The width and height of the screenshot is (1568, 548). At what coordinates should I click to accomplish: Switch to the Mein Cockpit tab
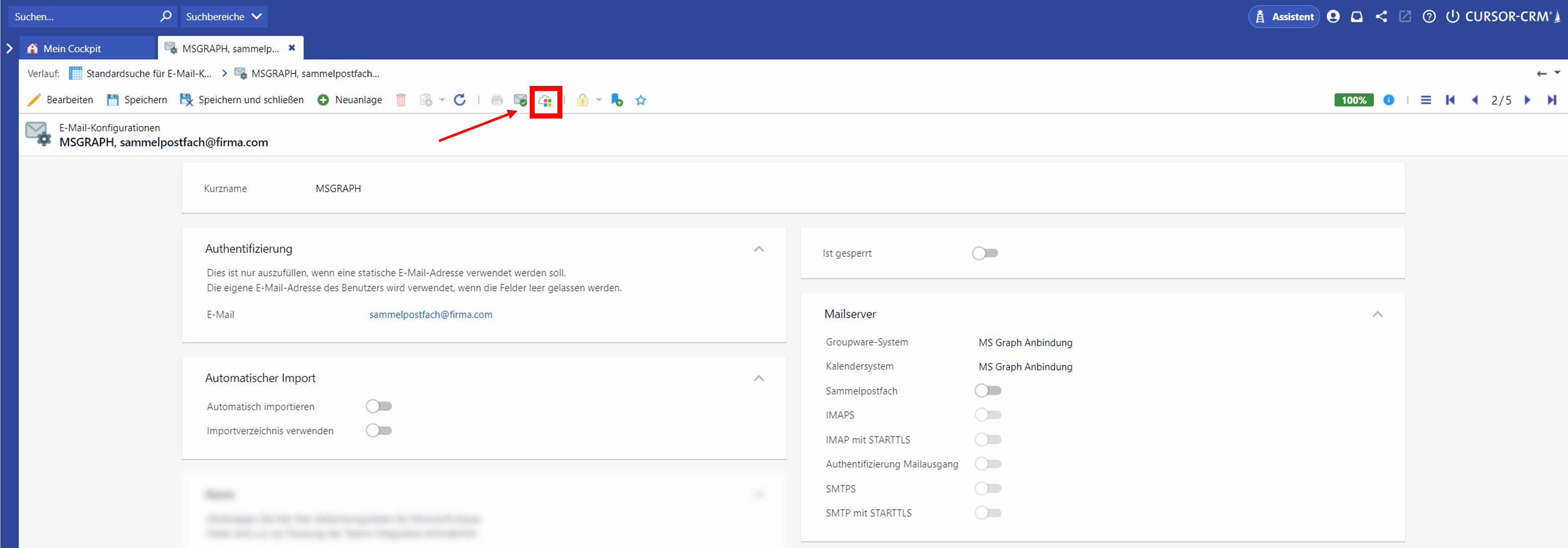coord(72,49)
